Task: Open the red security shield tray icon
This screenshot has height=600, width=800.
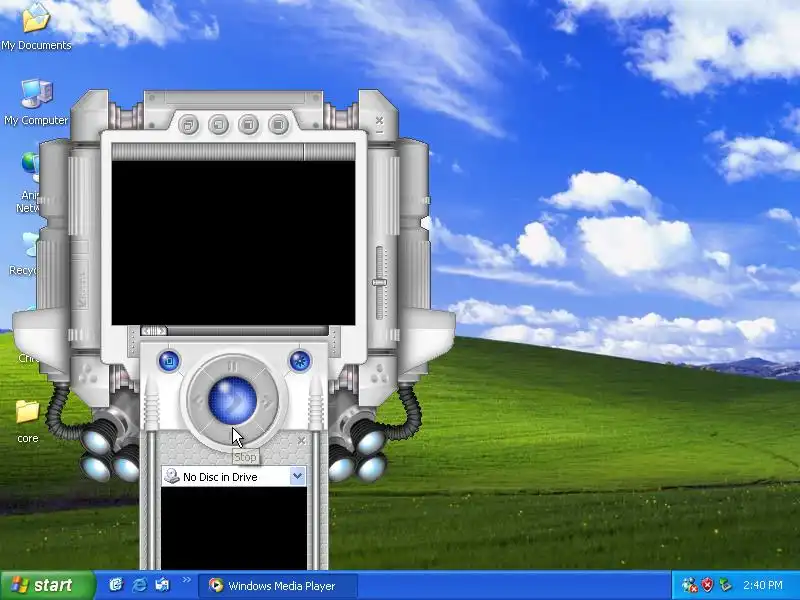Action: coord(707,585)
